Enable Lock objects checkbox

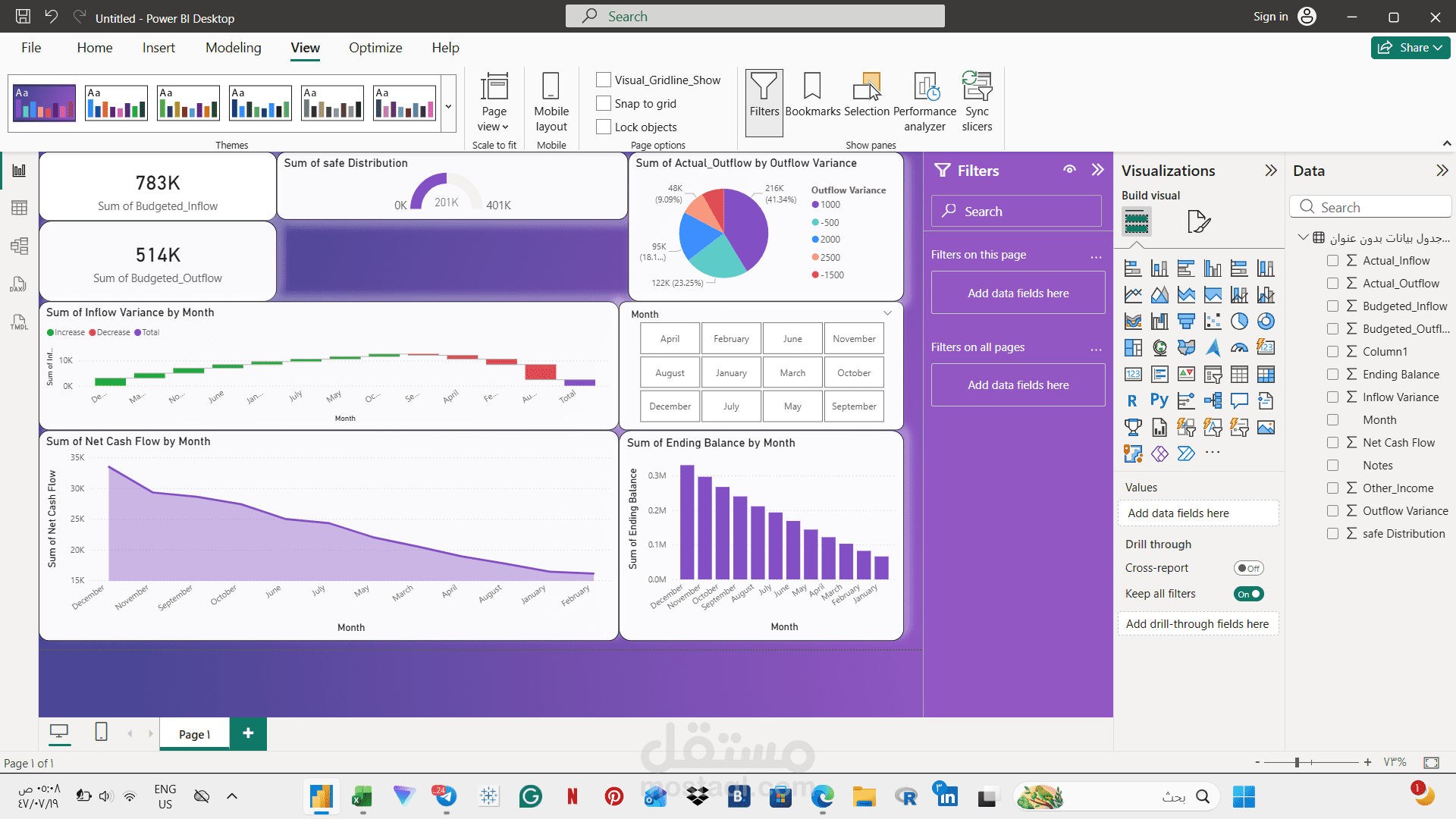[x=604, y=127]
